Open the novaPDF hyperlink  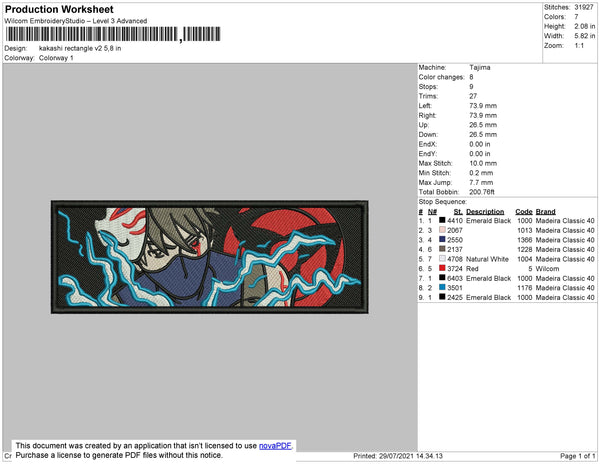coord(275,446)
